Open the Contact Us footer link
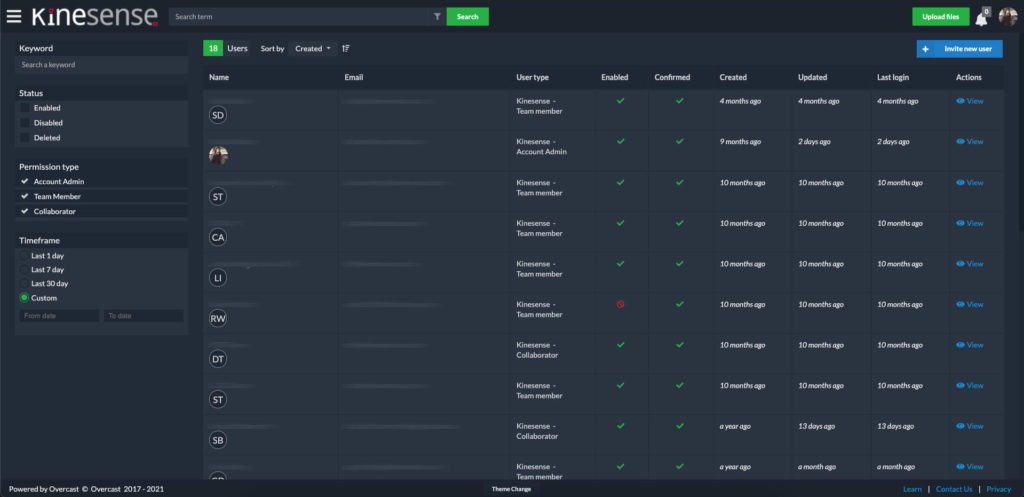This screenshot has width=1024, height=497. coord(954,489)
